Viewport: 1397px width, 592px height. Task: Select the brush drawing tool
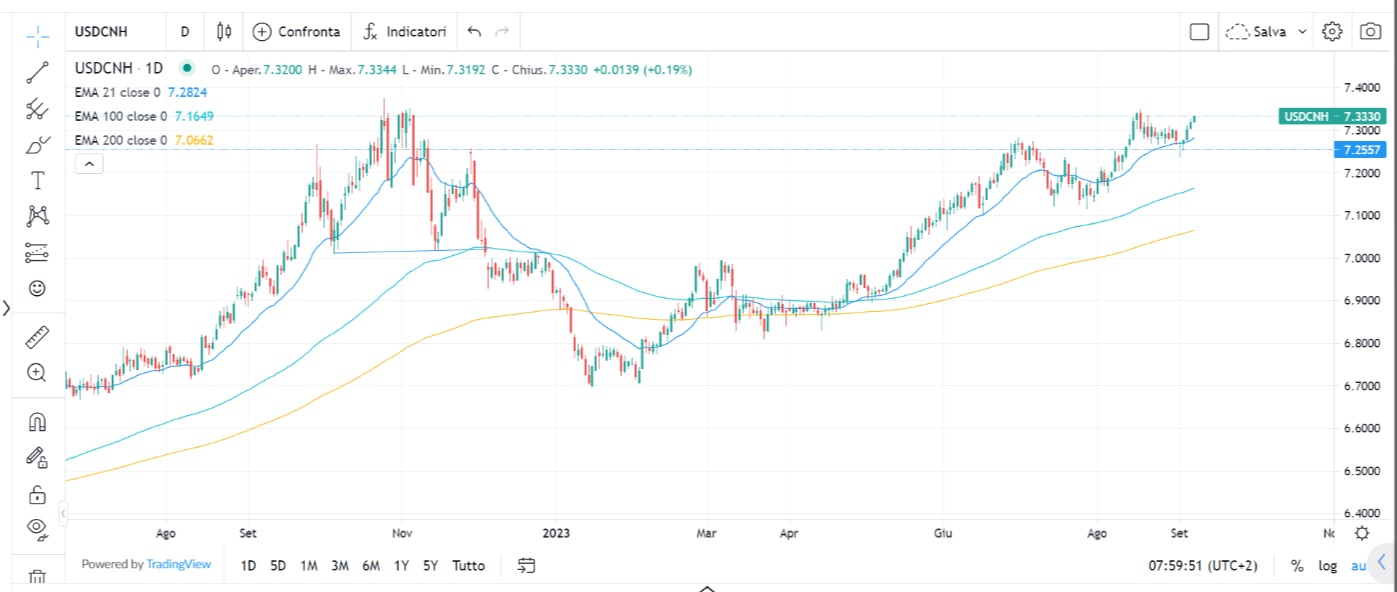tap(37, 145)
